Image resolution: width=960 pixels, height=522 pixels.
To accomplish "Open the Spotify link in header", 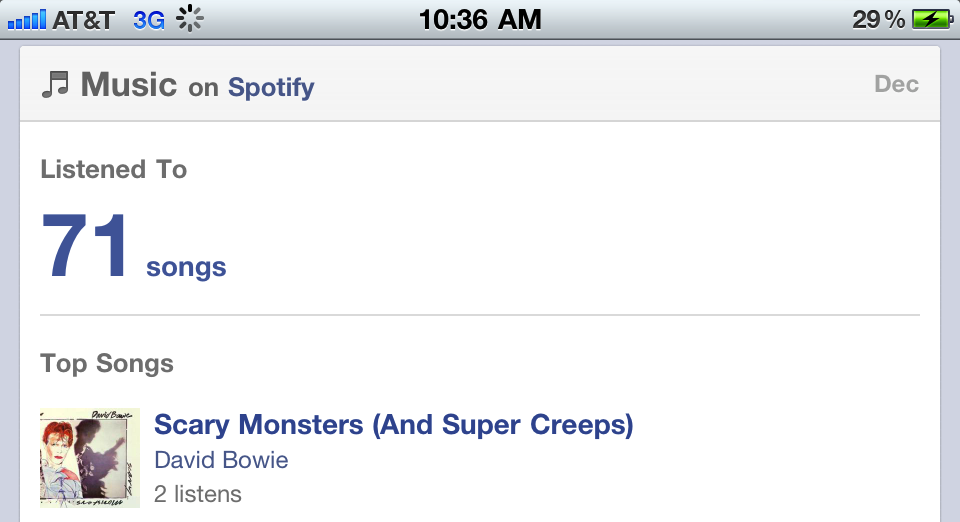I will [x=271, y=87].
